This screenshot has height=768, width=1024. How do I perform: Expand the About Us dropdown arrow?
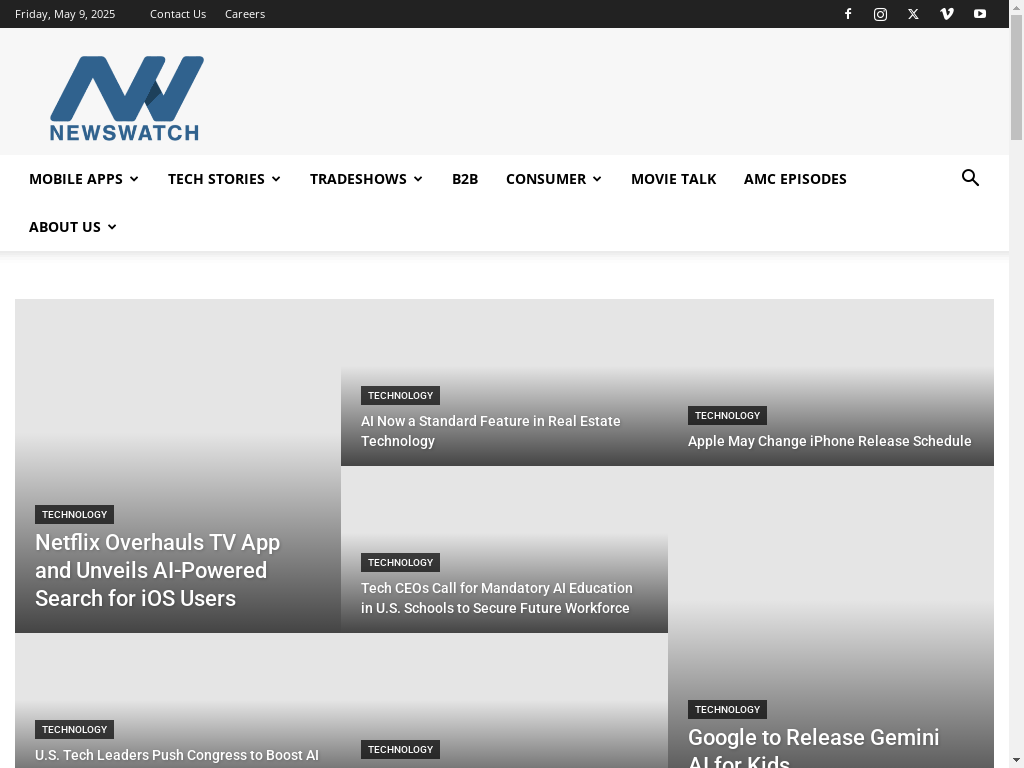click(x=112, y=227)
